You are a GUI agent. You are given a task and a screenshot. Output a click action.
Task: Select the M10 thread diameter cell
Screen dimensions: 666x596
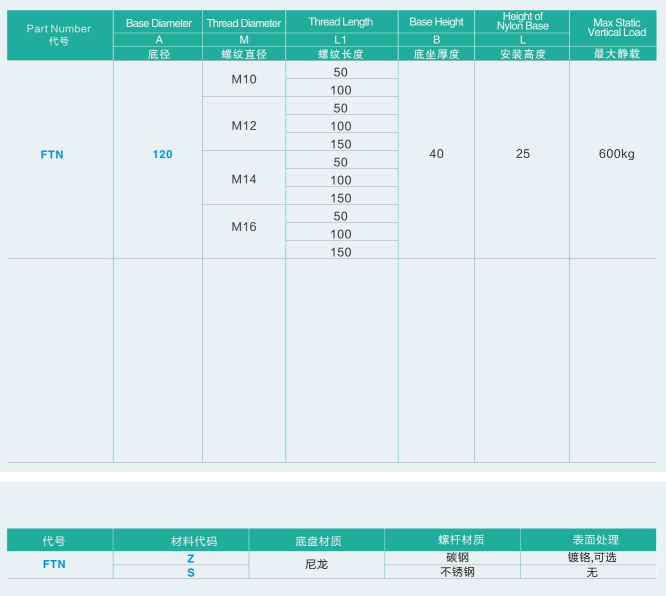244,80
